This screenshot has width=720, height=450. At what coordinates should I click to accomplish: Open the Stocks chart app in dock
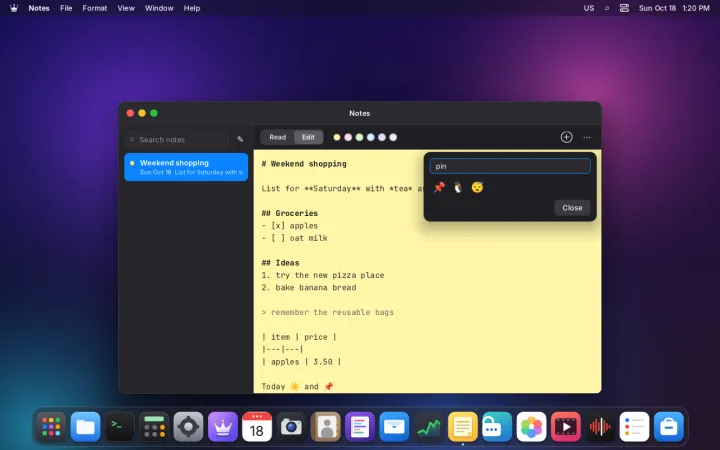click(428, 427)
